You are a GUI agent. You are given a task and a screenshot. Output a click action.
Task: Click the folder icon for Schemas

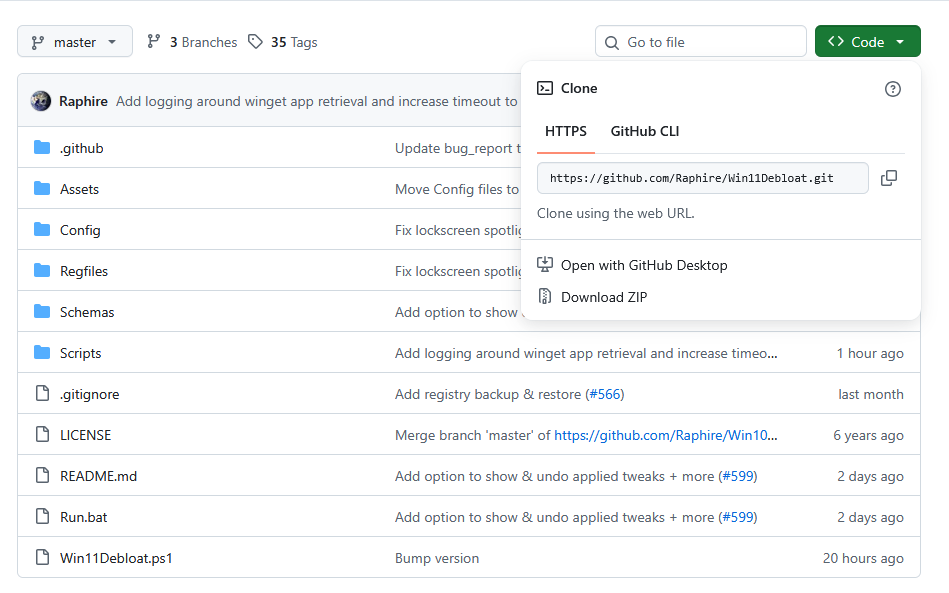pos(42,312)
